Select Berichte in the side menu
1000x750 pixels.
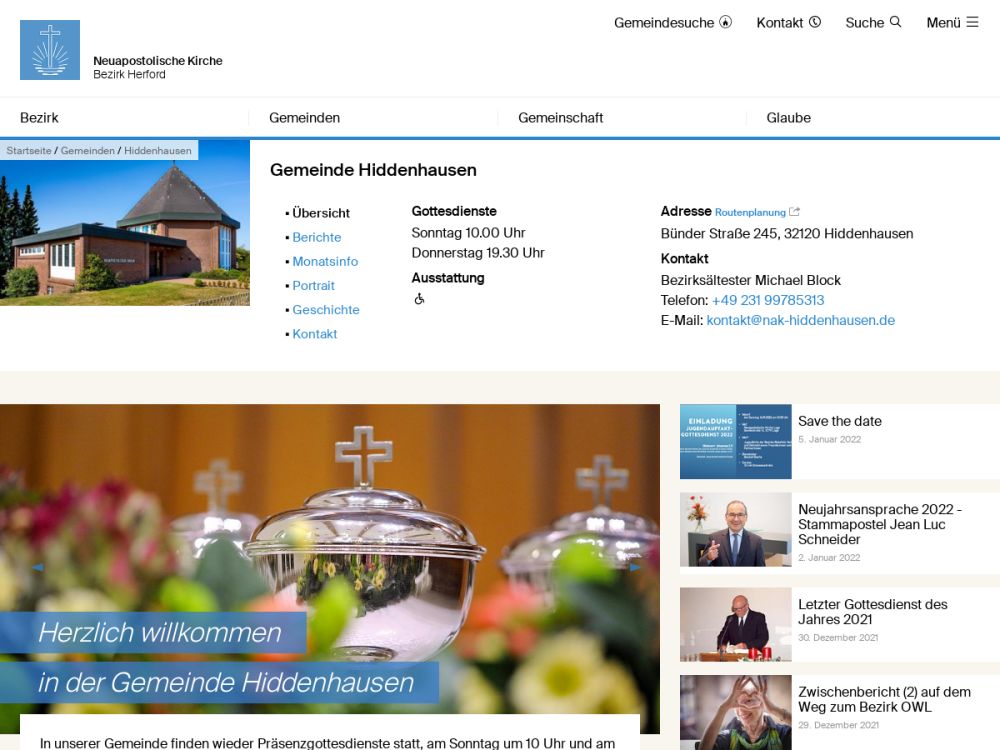tap(316, 237)
